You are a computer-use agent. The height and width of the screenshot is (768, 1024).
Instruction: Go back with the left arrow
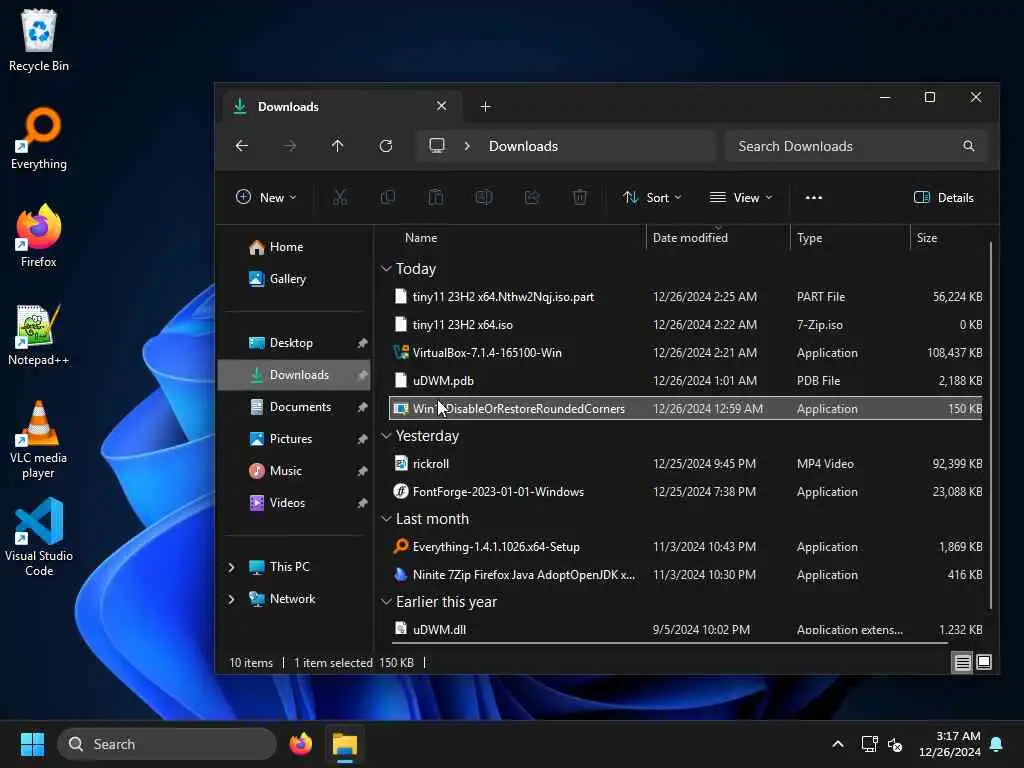(x=242, y=146)
